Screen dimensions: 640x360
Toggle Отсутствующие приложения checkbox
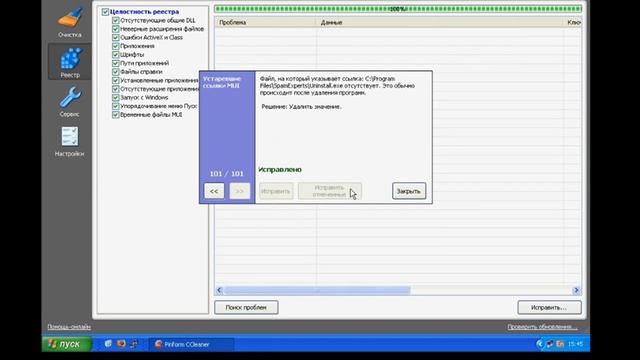pos(116,89)
